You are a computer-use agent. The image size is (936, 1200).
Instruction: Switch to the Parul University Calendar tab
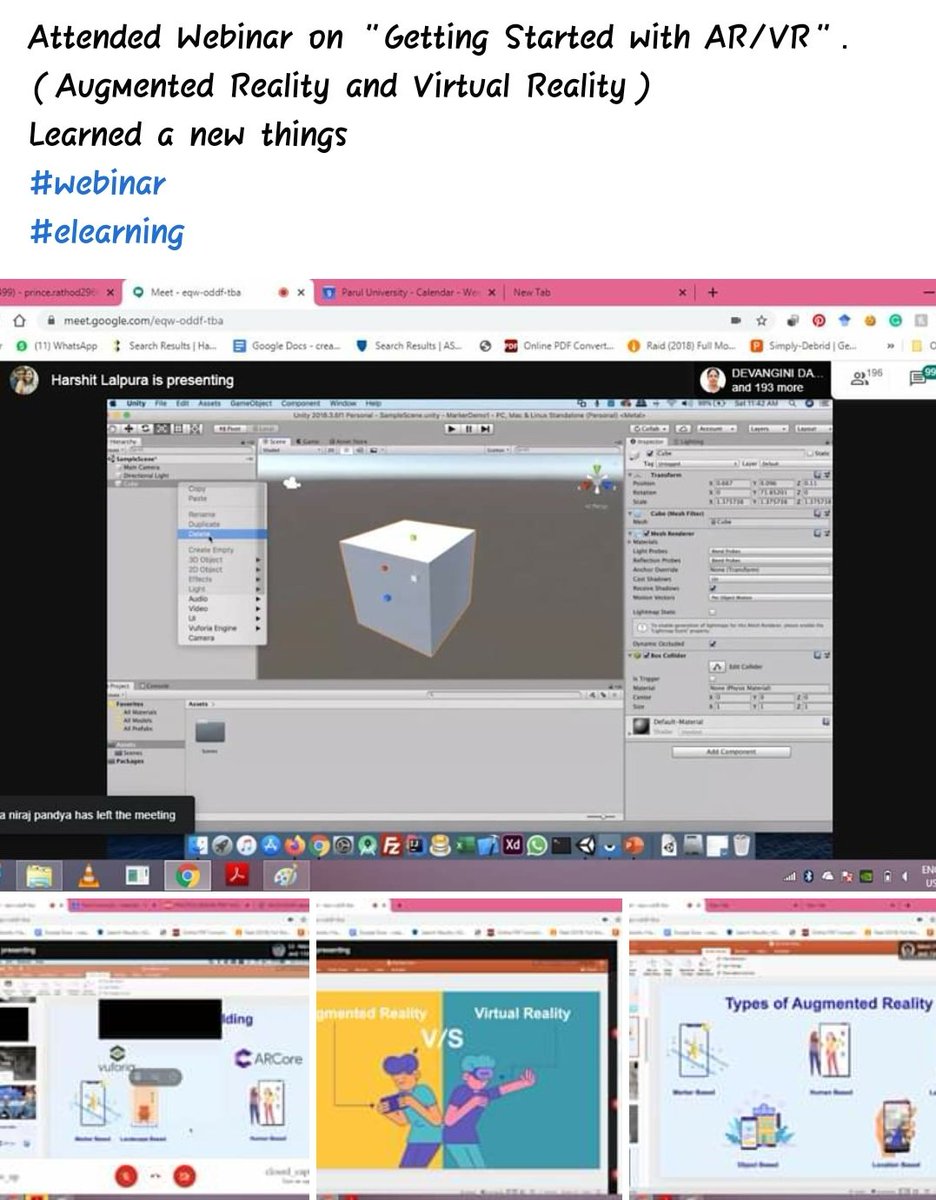pyautogui.click(x=410, y=293)
